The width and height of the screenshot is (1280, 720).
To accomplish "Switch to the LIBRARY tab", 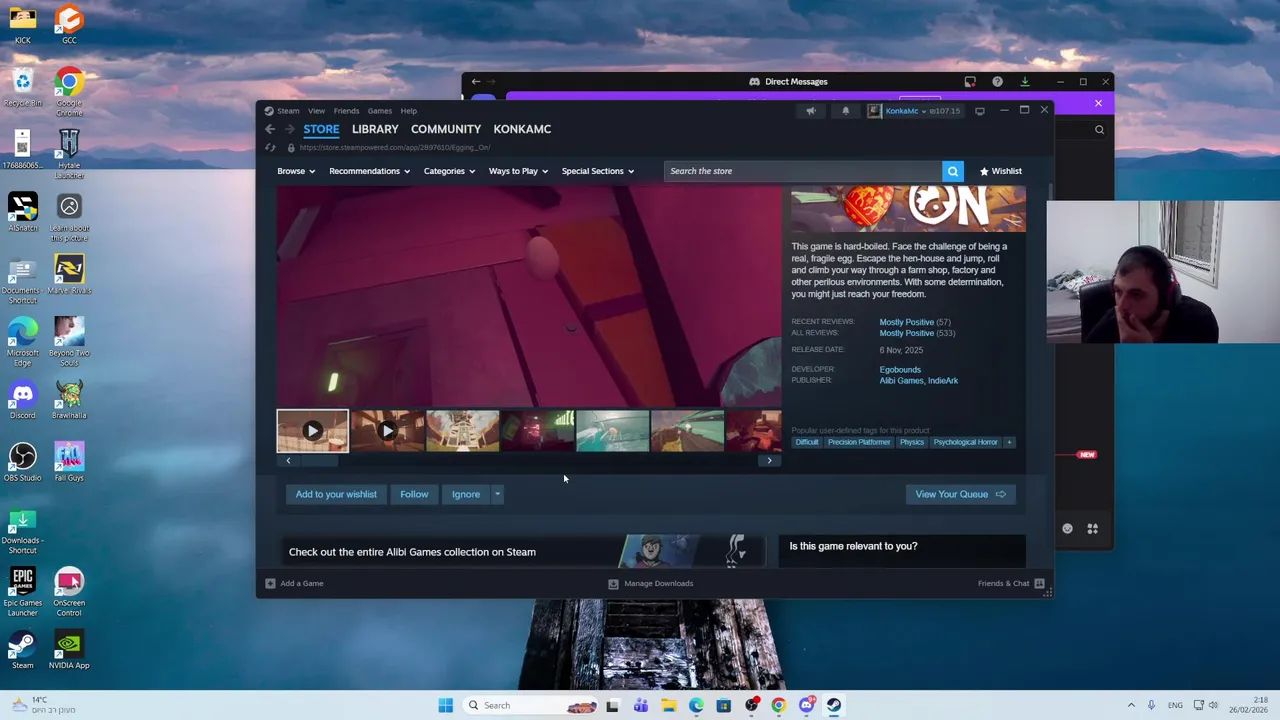I will (x=375, y=129).
